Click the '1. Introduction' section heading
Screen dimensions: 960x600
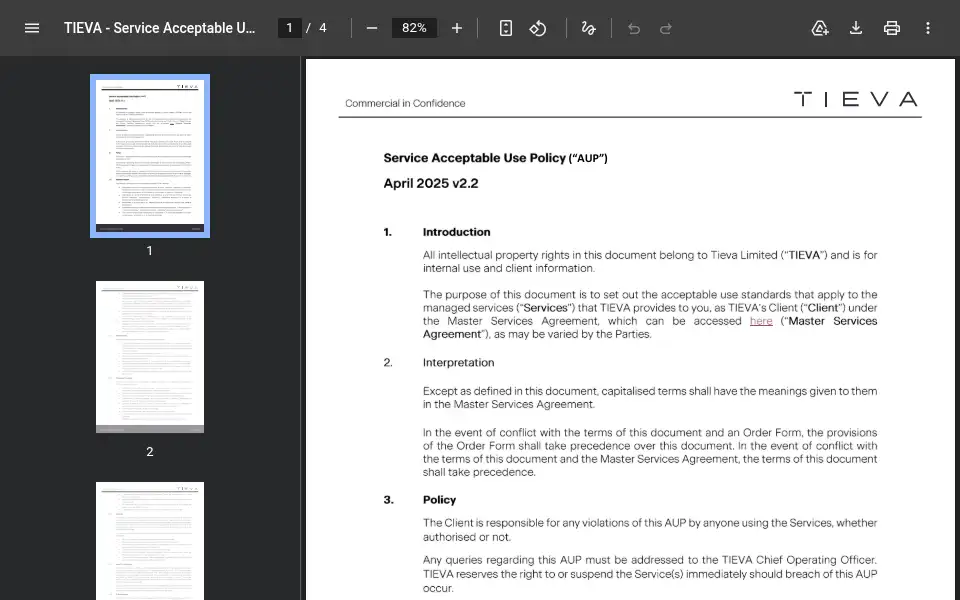coord(437,232)
